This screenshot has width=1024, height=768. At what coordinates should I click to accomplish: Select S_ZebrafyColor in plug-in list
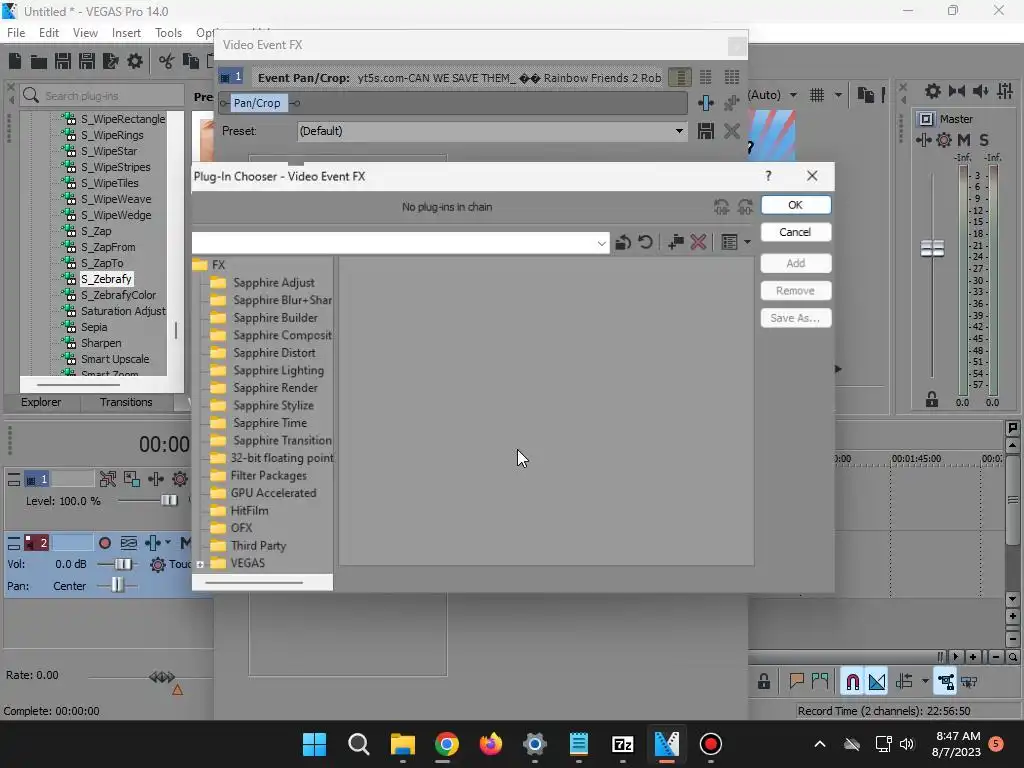tap(118, 295)
